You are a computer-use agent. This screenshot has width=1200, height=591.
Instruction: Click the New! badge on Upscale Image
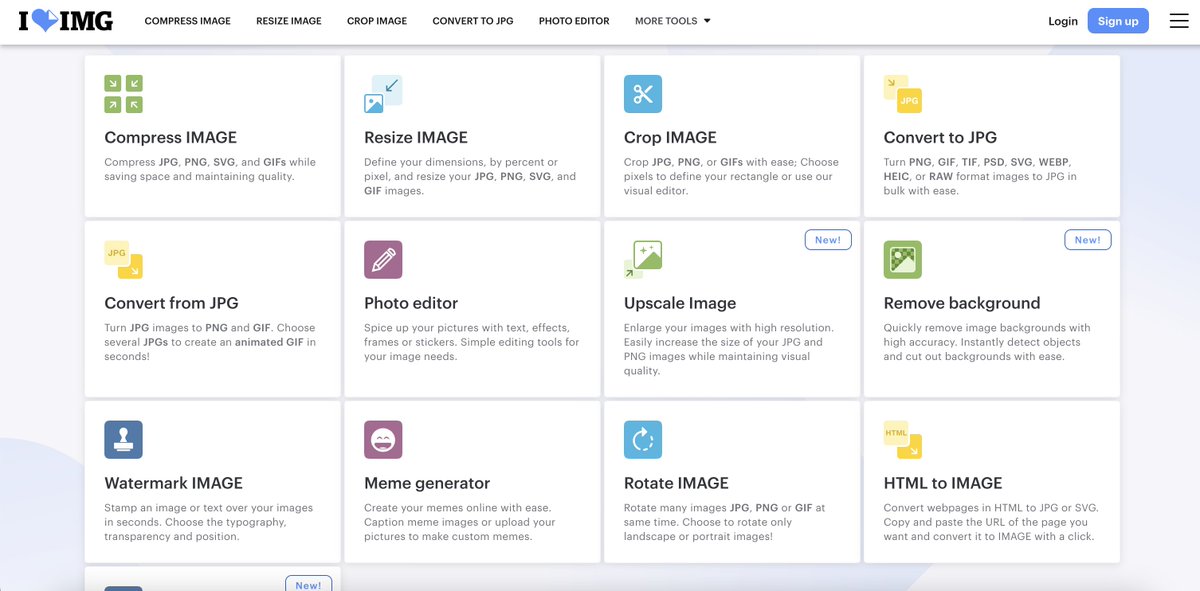pyautogui.click(x=828, y=239)
